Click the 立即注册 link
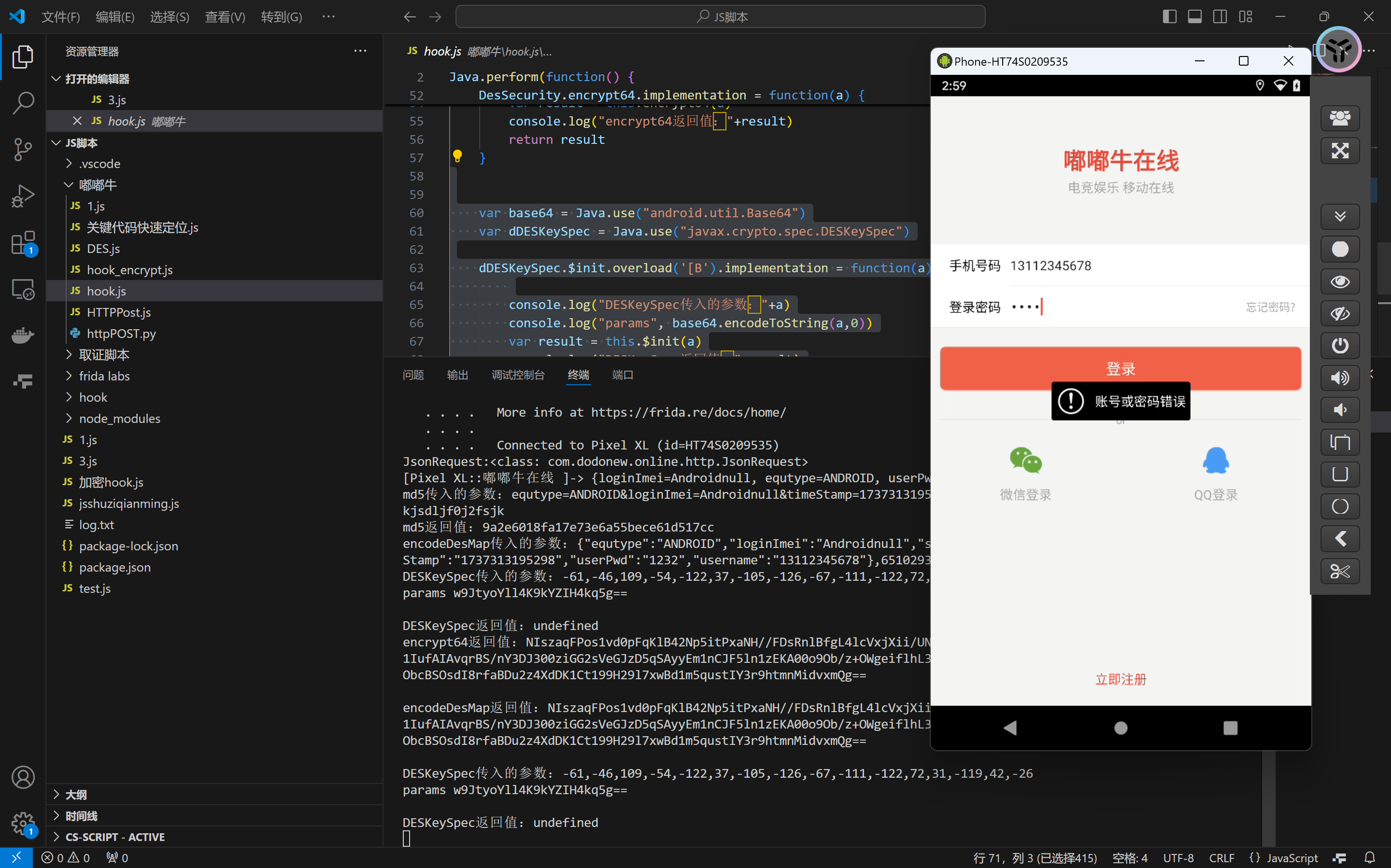 click(x=1120, y=680)
